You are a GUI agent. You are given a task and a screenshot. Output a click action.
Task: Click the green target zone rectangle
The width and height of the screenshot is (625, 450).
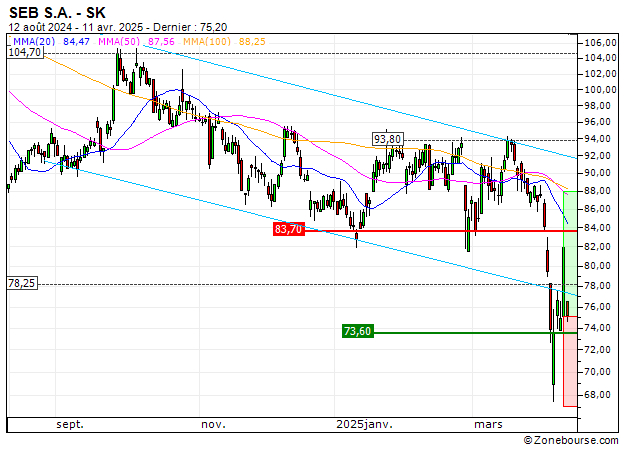[570, 254]
